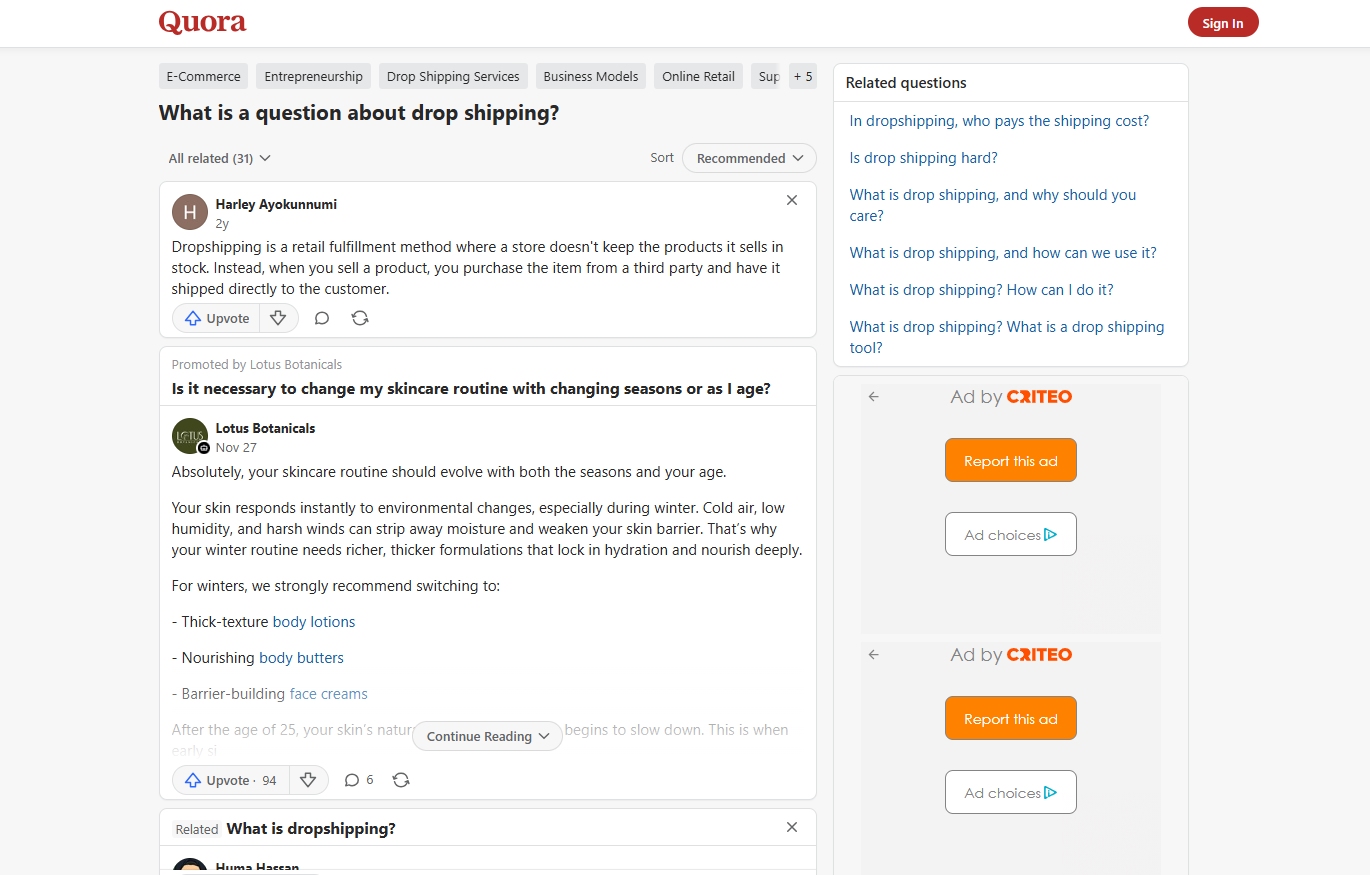
Task: Open the Recommended sort dropdown
Action: (x=748, y=157)
